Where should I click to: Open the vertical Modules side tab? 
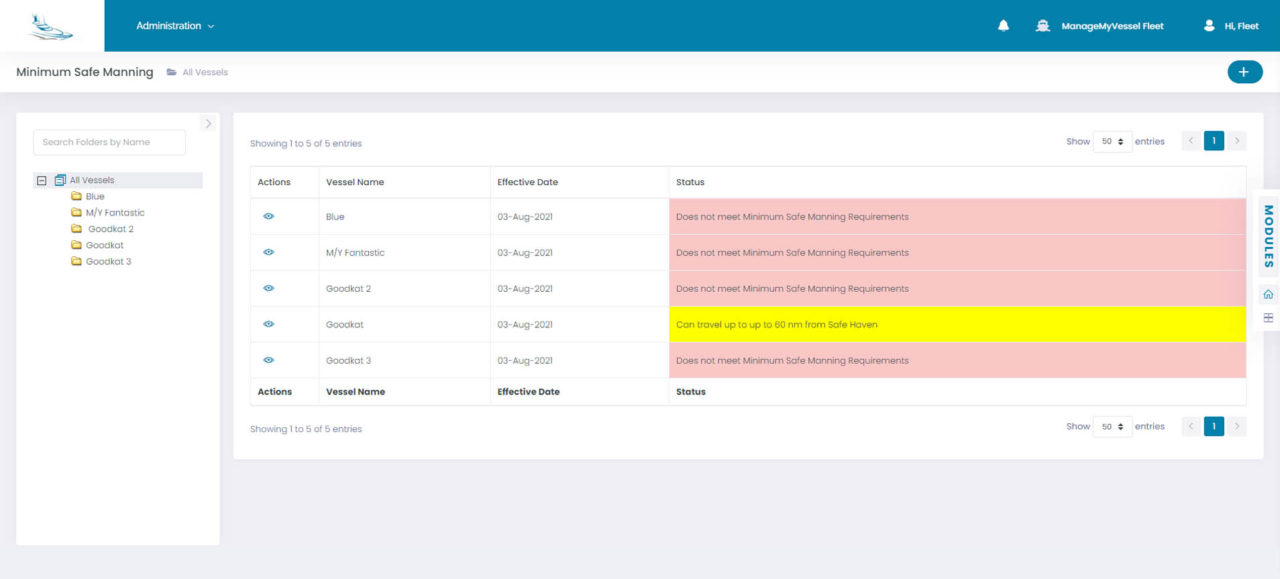tap(1268, 236)
